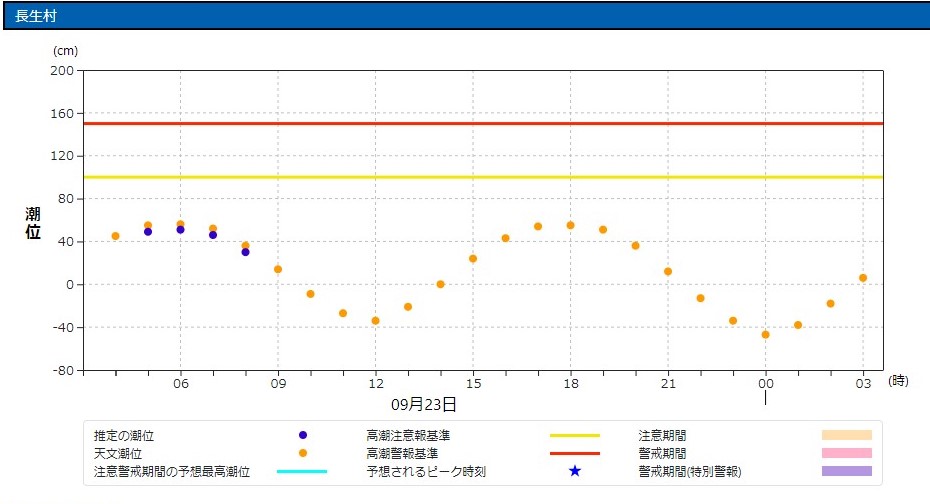Screen dimensions: 930x504
Task: Click the orange tide point at 22
Action: tap(700, 298)
